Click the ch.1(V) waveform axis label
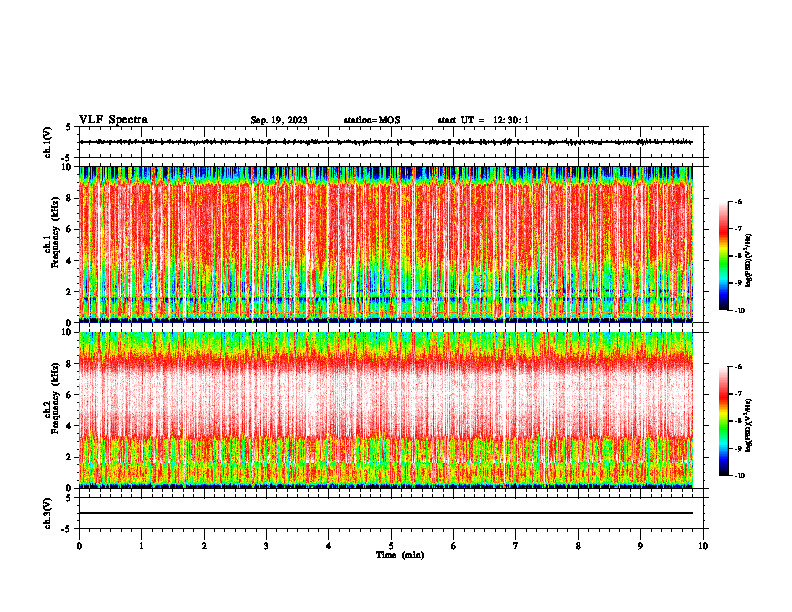 [47, 142]
